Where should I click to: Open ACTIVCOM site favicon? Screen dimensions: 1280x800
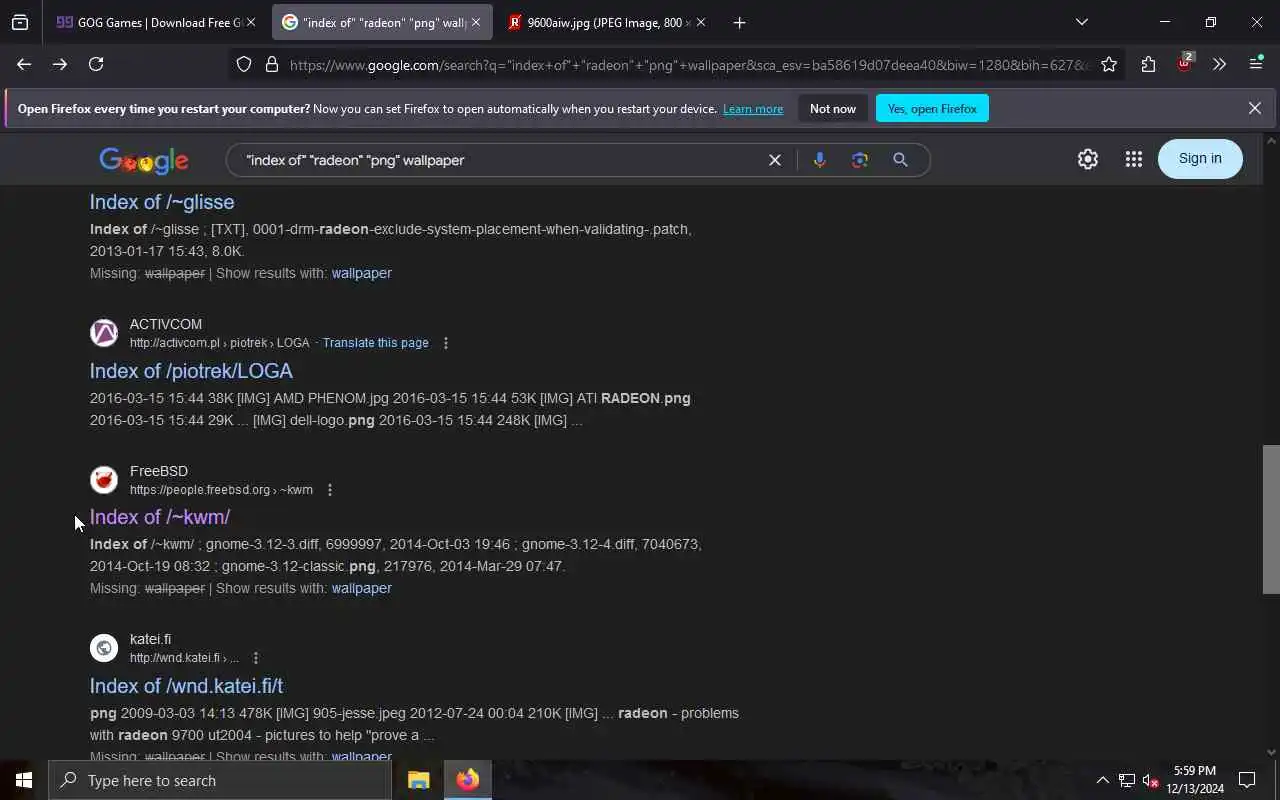tap(104, 333)
